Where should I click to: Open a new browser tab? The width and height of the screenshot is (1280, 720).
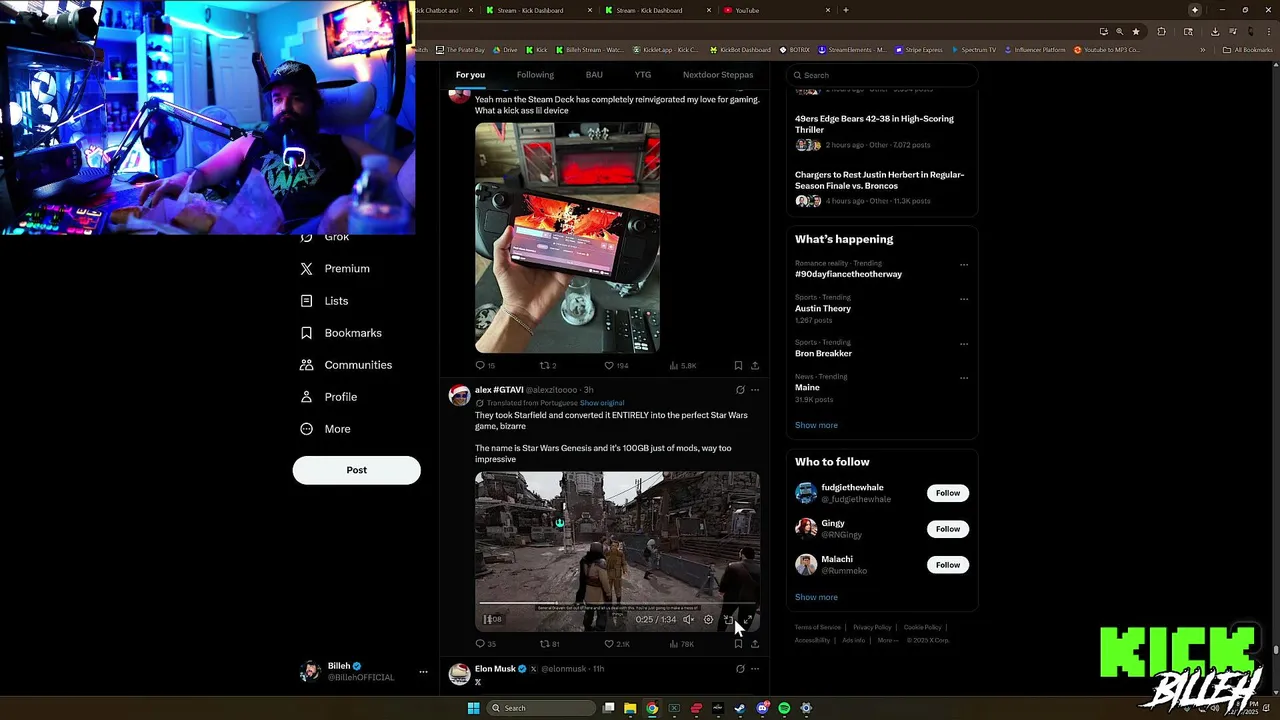click(846, 10)
